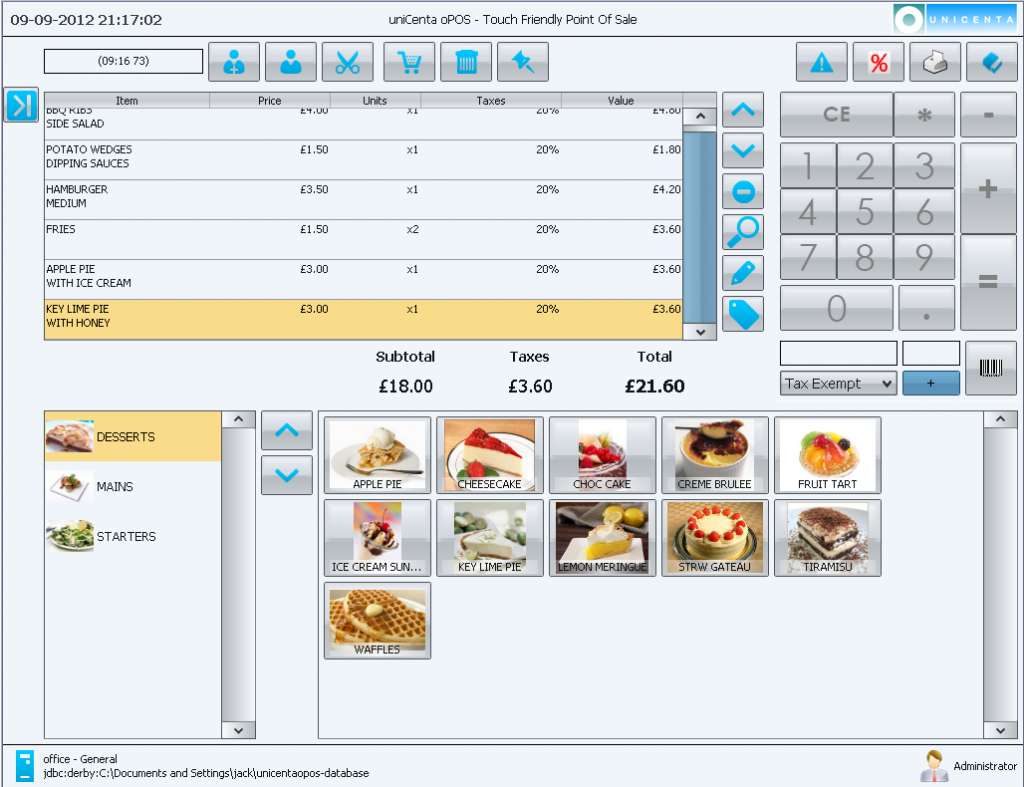The image size is (1024, 787).
Task: Click the trash bin delete ticket icon
Action: (x=466, y=62)
